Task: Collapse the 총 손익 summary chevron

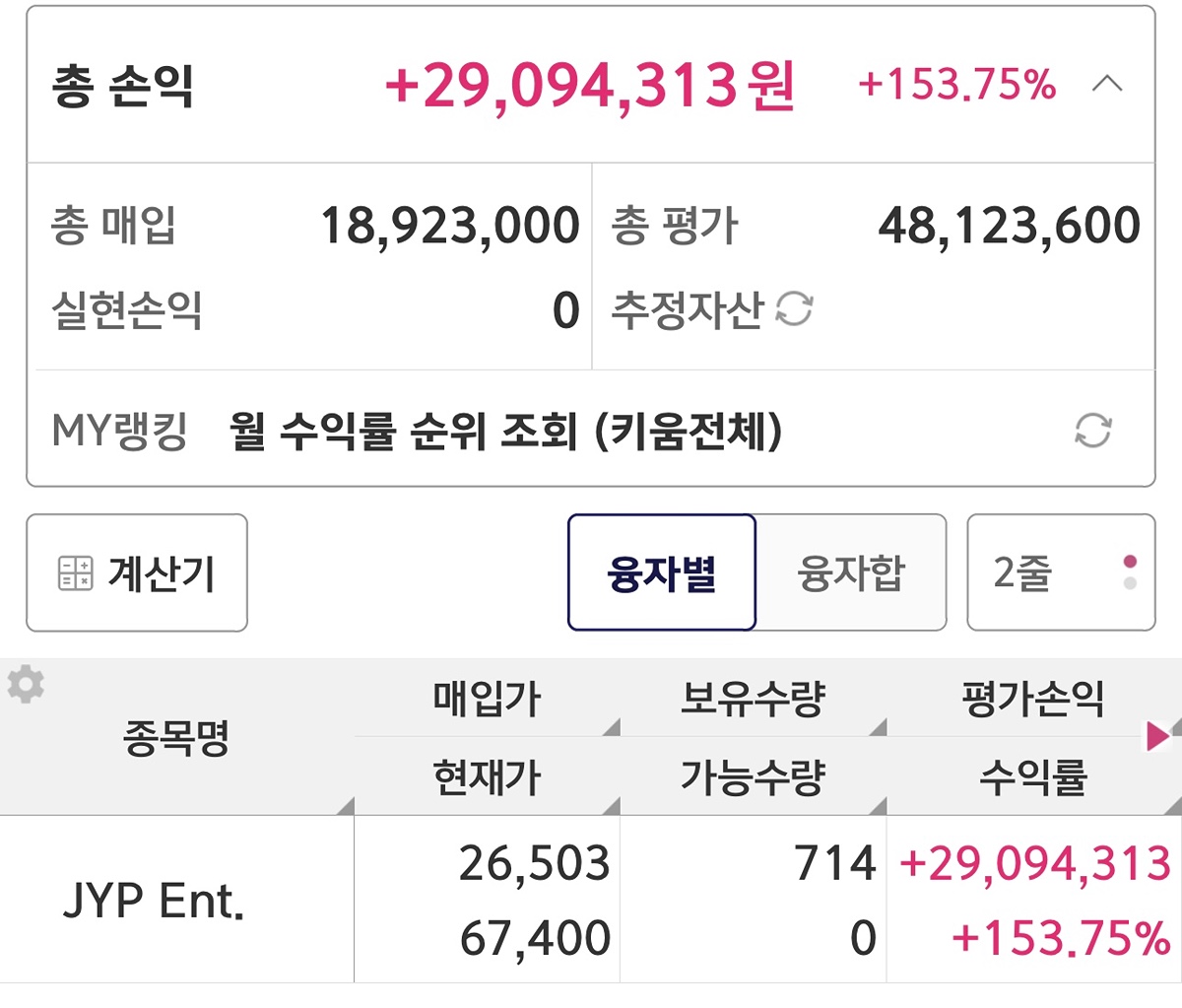Action: 1107,85
